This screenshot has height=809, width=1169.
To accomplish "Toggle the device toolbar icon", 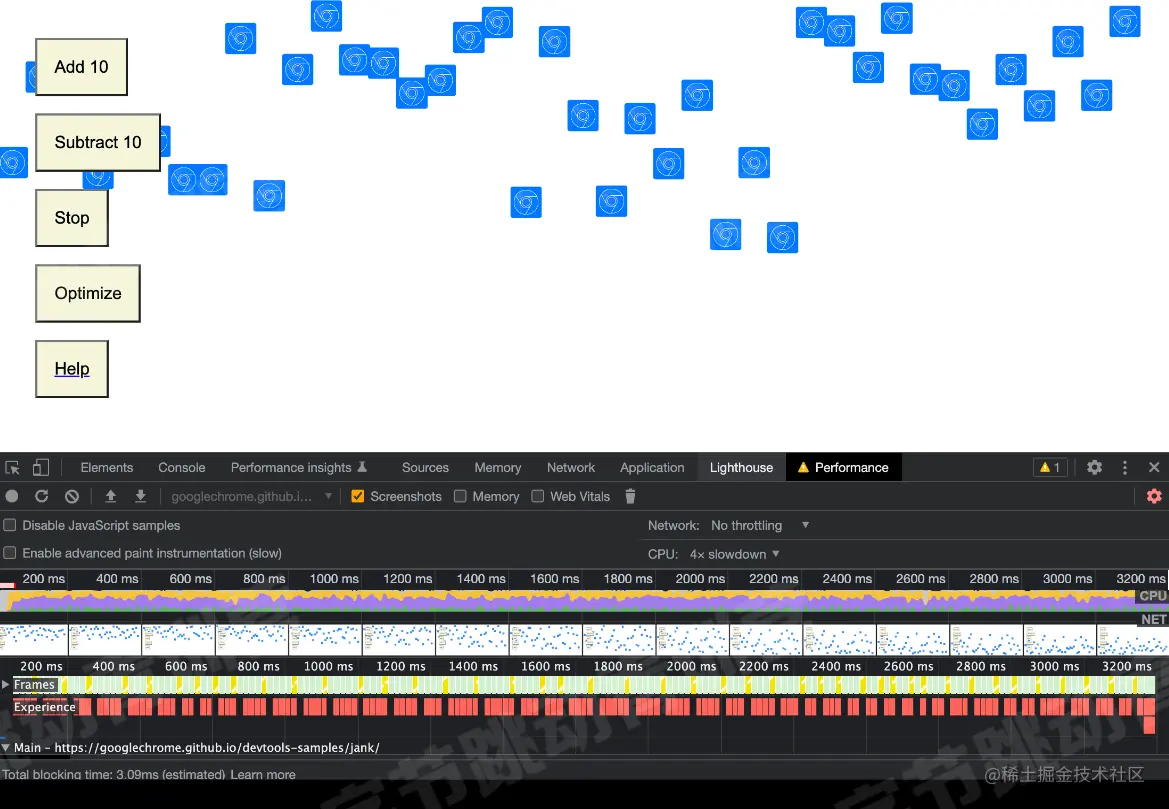I will [40, 468].
